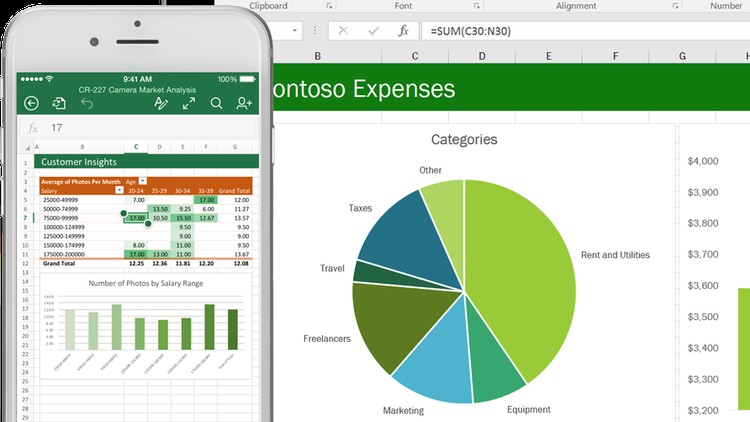Tap selected cell 17.00 in row 75000-99999
Viewport: 750px width, 422px height.
click(x=136, y=218)
